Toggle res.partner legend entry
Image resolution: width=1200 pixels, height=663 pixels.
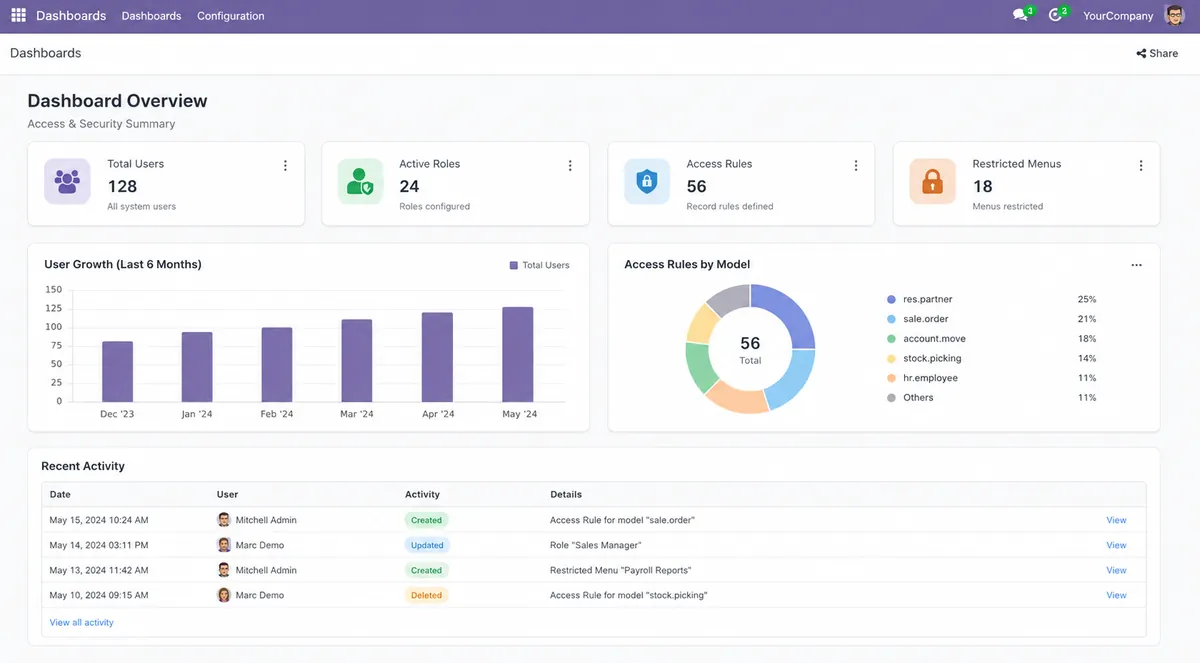click(919, 299)
